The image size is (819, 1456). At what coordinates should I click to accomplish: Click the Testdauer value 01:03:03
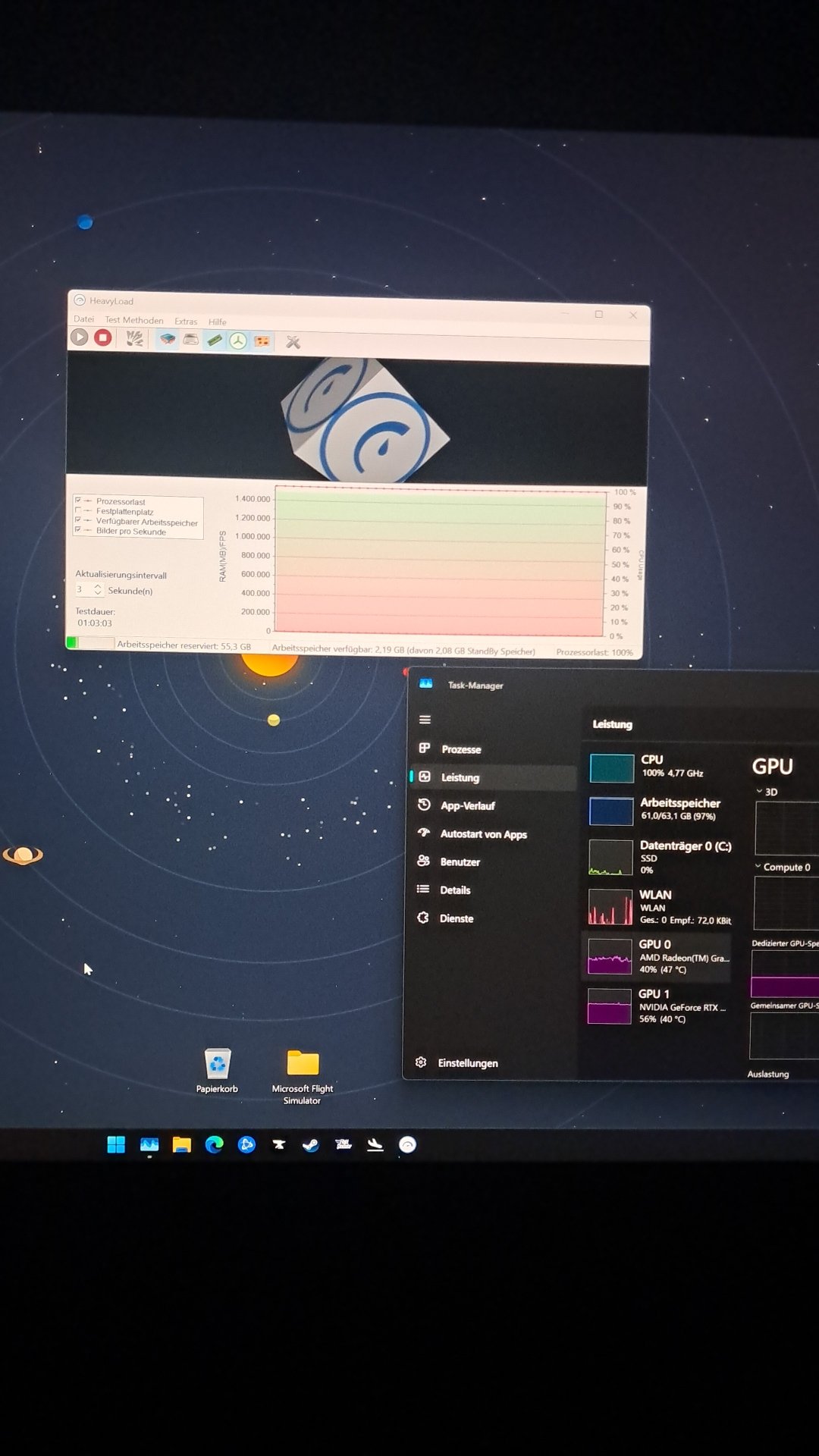(95, 623)
